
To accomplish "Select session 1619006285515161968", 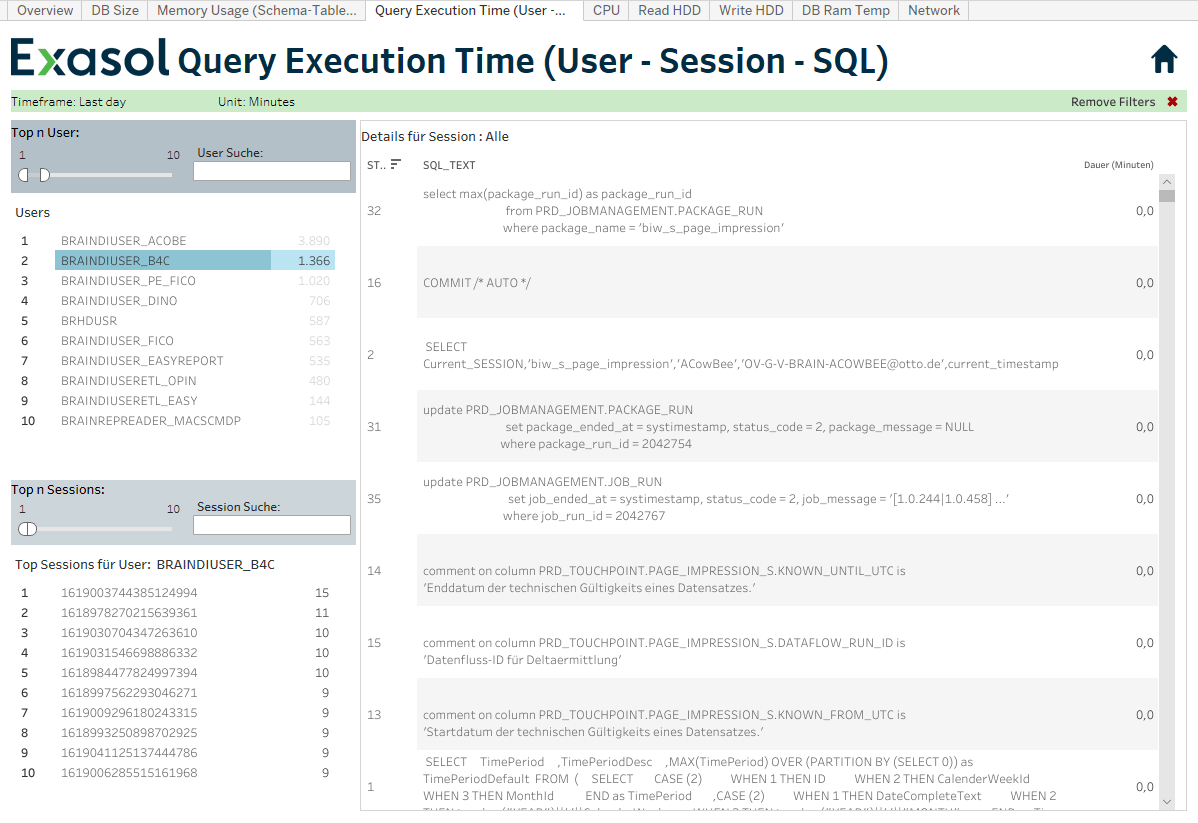I will click(129, 773).
